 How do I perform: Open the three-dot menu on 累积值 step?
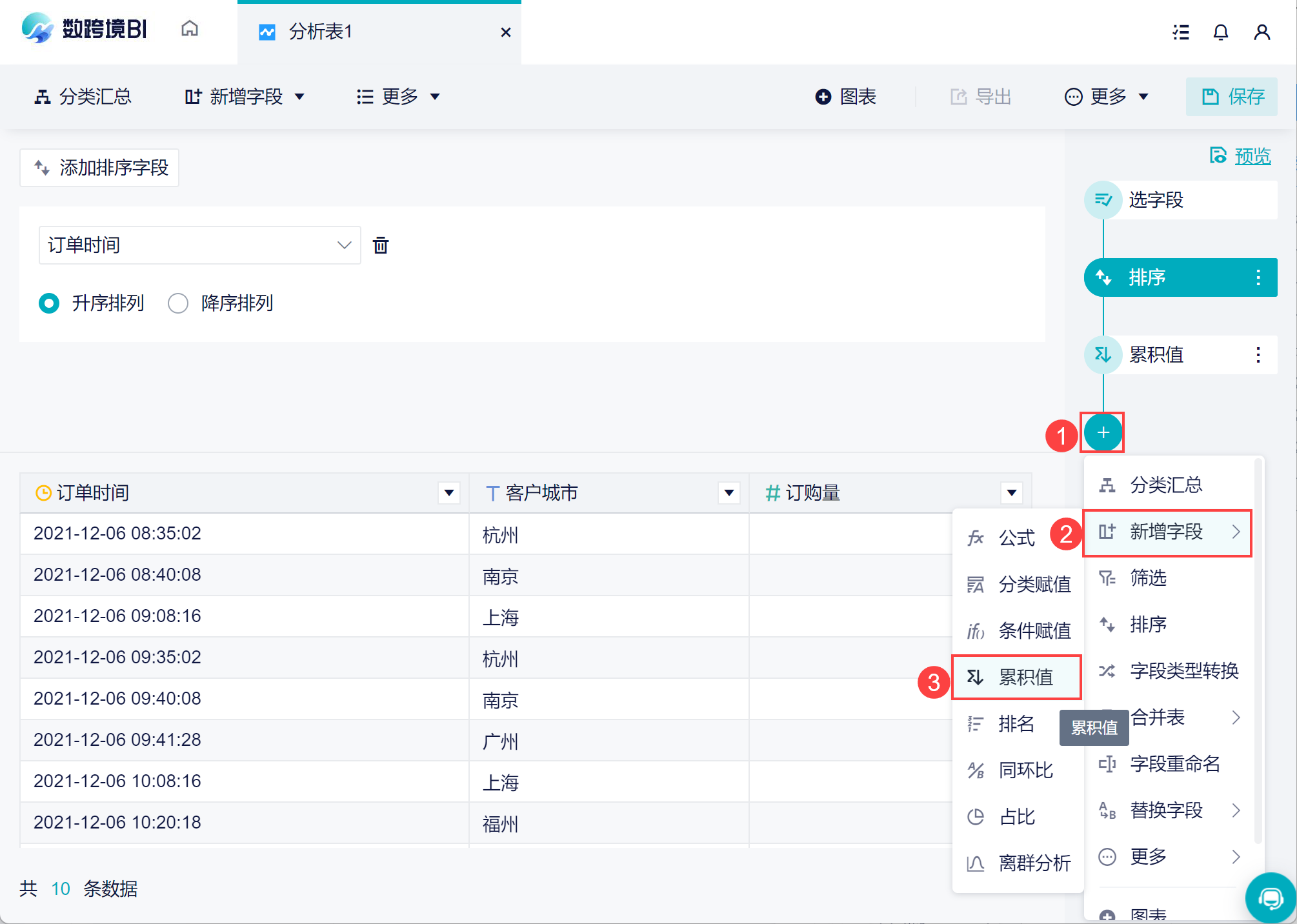tap(1258, 355)
